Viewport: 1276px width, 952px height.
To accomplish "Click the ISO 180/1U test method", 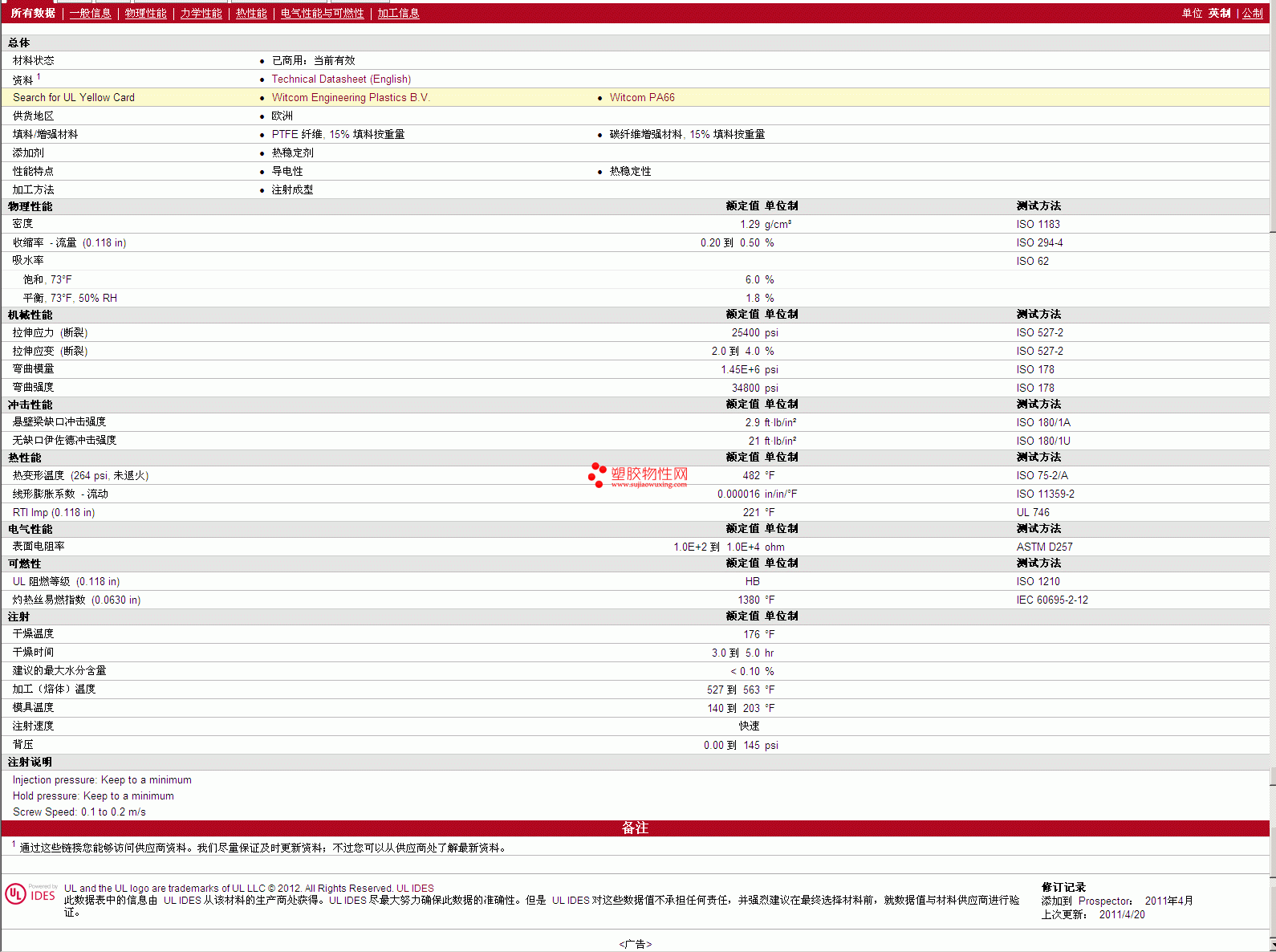I will pos(1043,441).
